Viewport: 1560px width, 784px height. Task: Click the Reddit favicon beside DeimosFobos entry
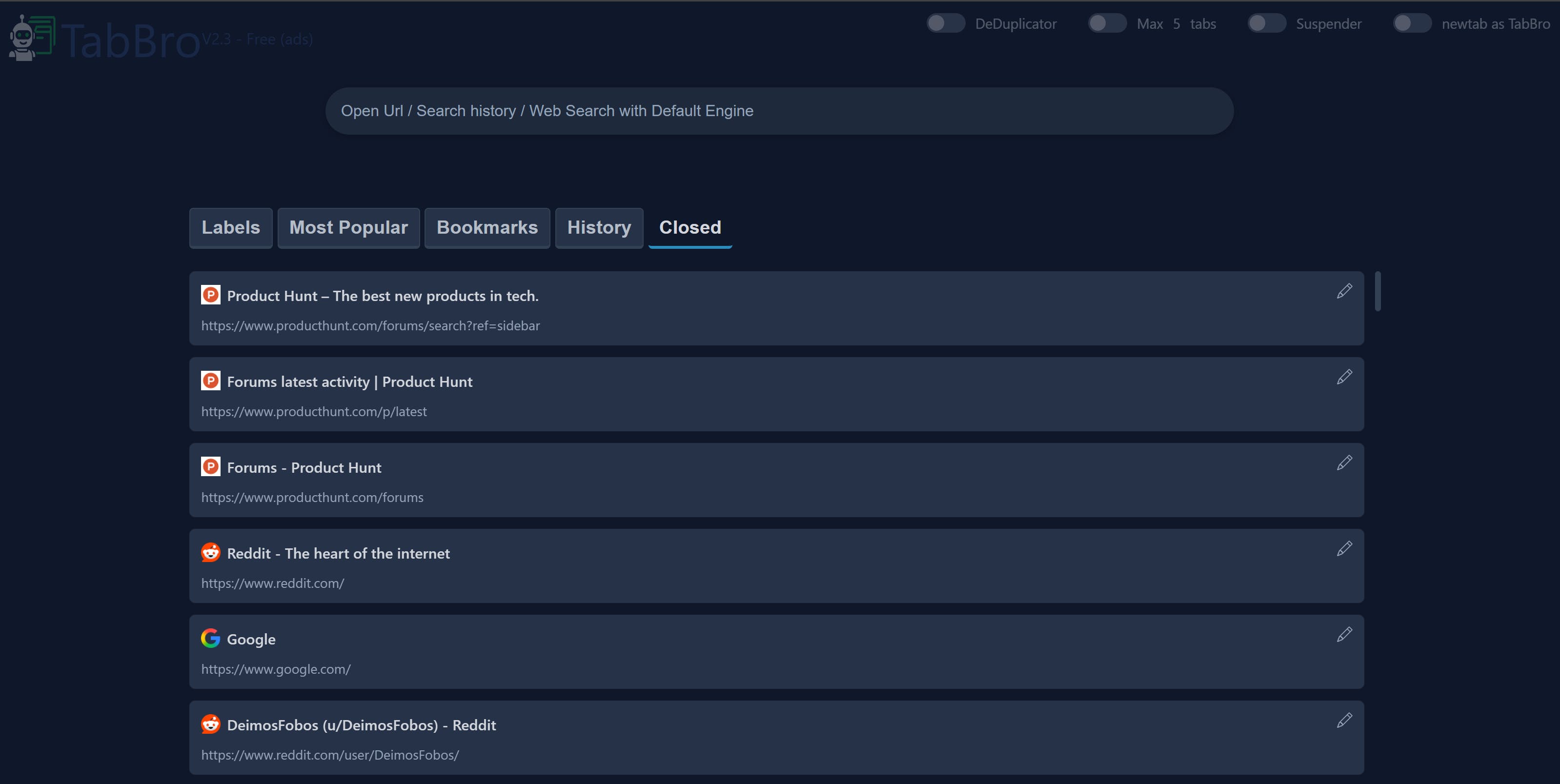(210, 724)
